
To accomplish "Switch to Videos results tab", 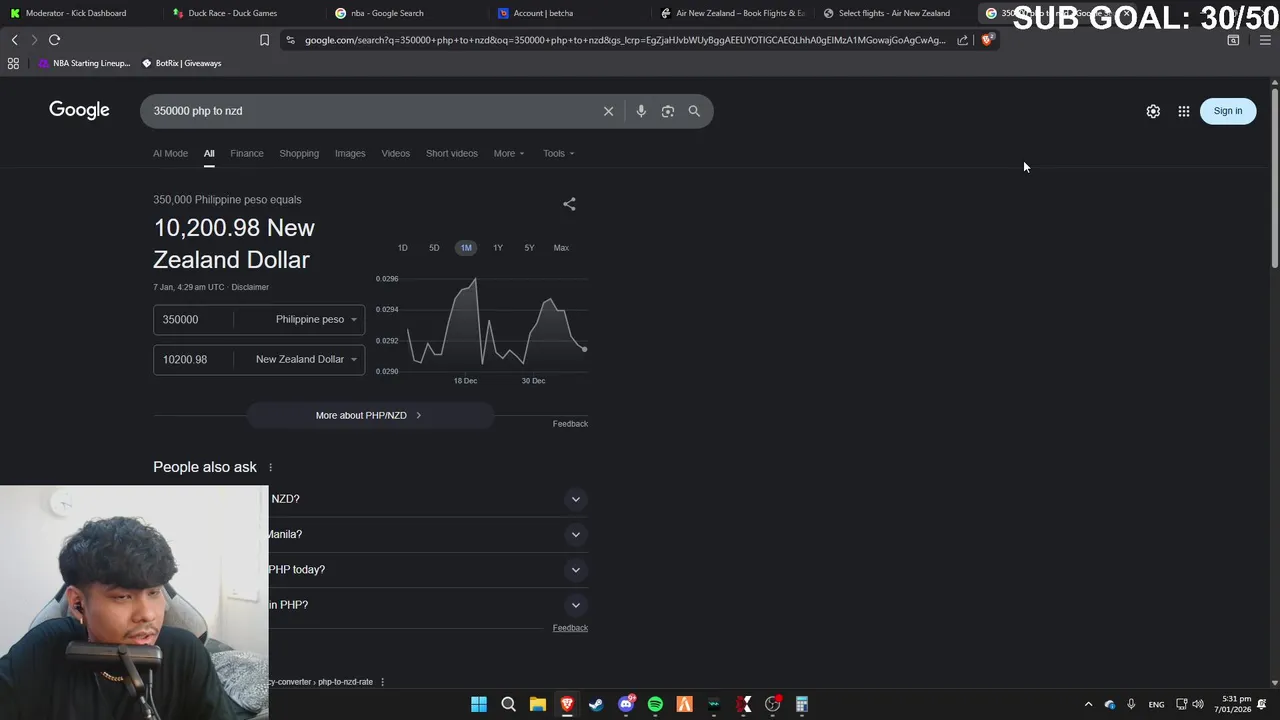I will (396, 153).
